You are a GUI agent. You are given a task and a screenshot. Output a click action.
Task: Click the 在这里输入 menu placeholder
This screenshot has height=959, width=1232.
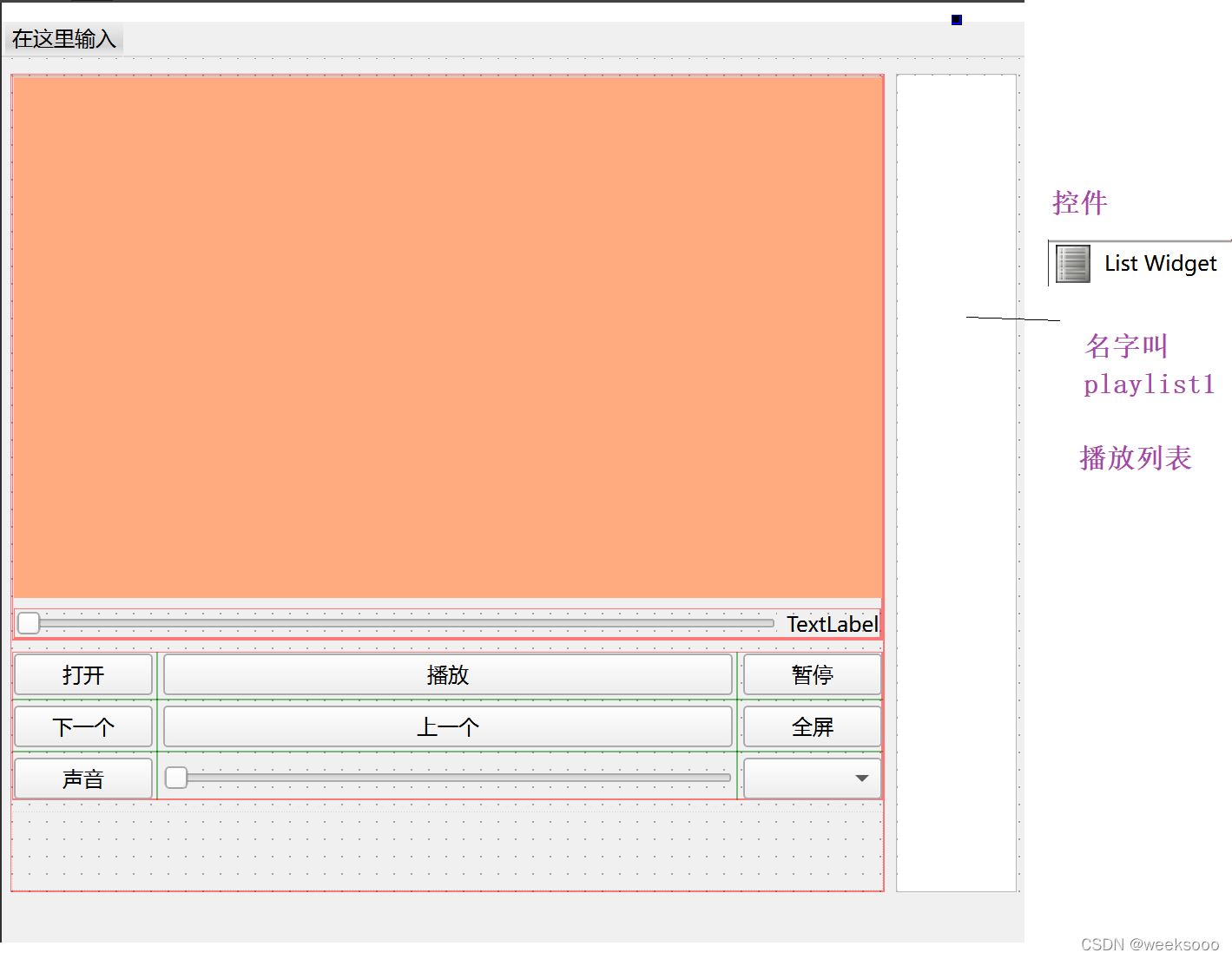[63, 39]
